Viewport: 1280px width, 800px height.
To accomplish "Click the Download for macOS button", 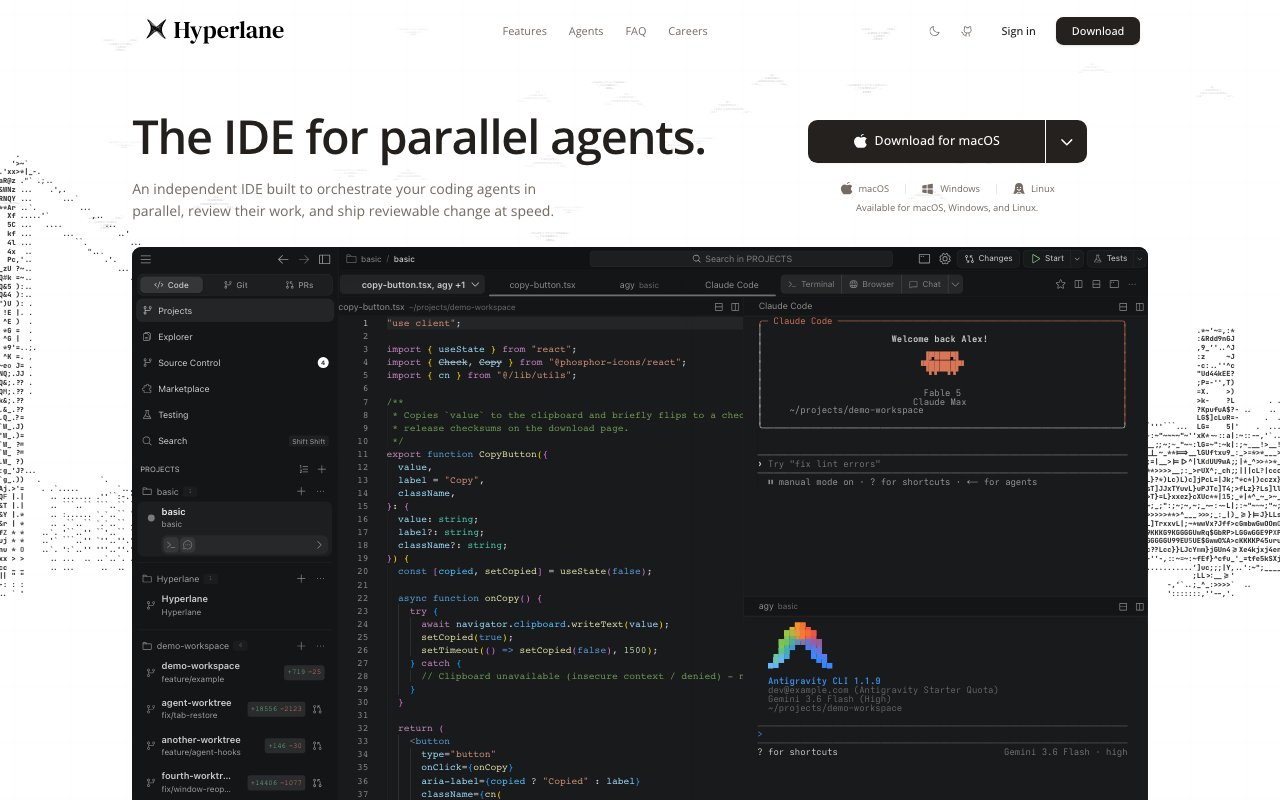I will [926, 142].
